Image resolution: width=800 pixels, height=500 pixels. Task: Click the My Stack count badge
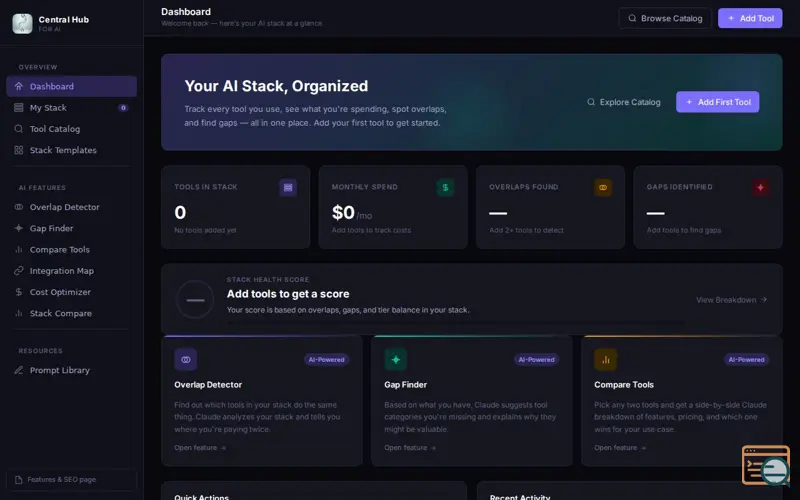click(x=123, y=108)
